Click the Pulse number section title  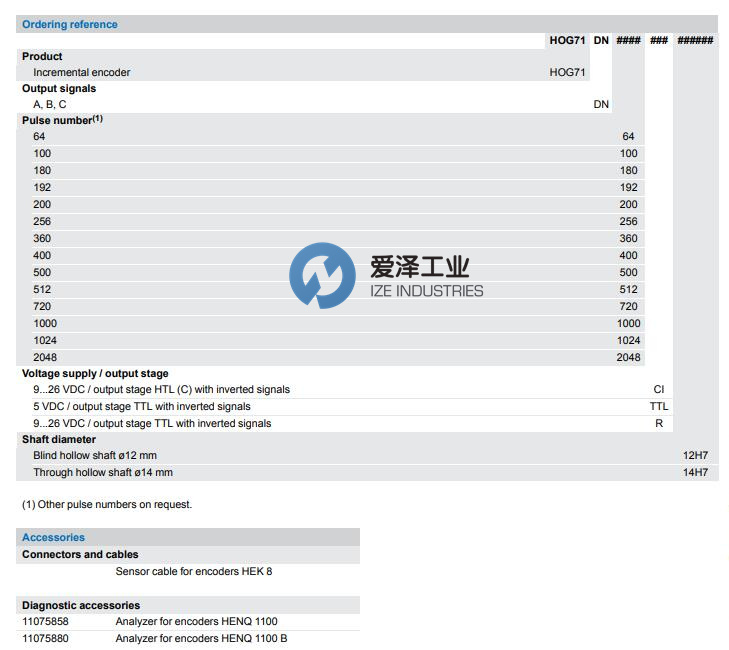[x=62, y=120]
